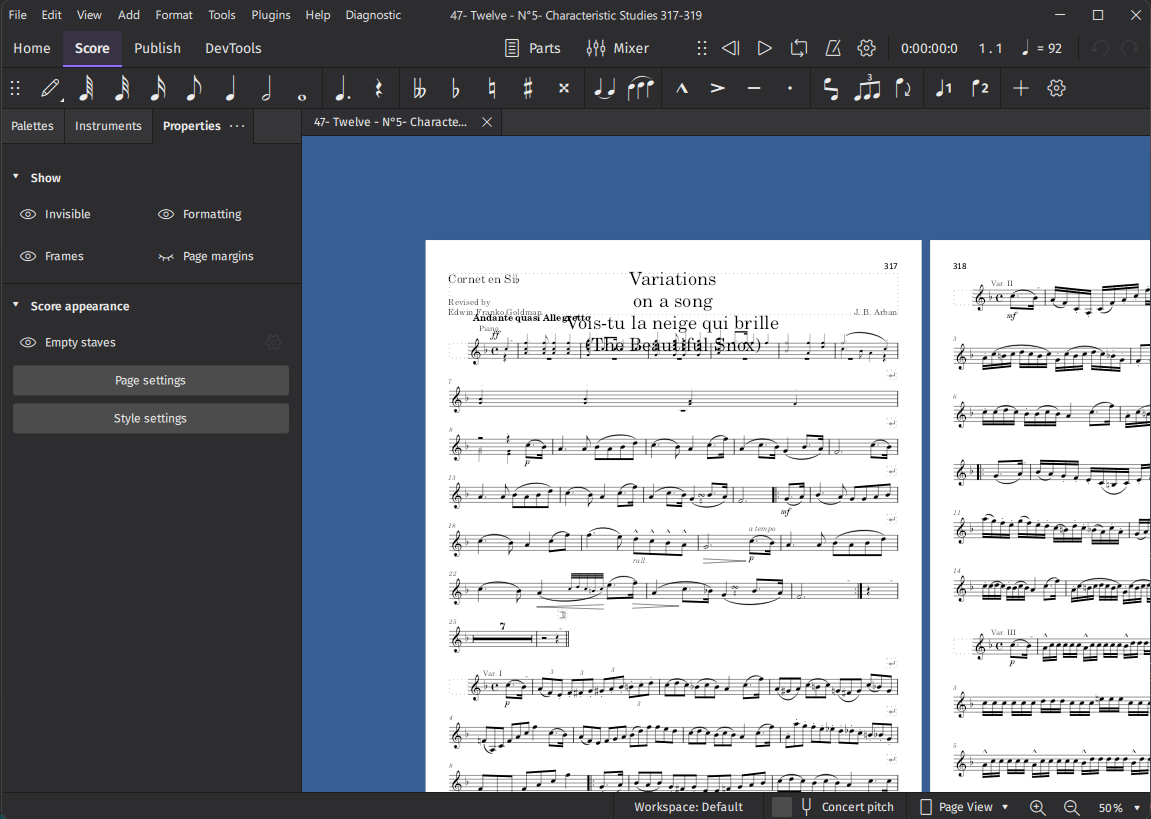This screenshot has width=1151, height=819.
Task: Click the zoom in magnifier icon
Action: tap(1037, 807)
